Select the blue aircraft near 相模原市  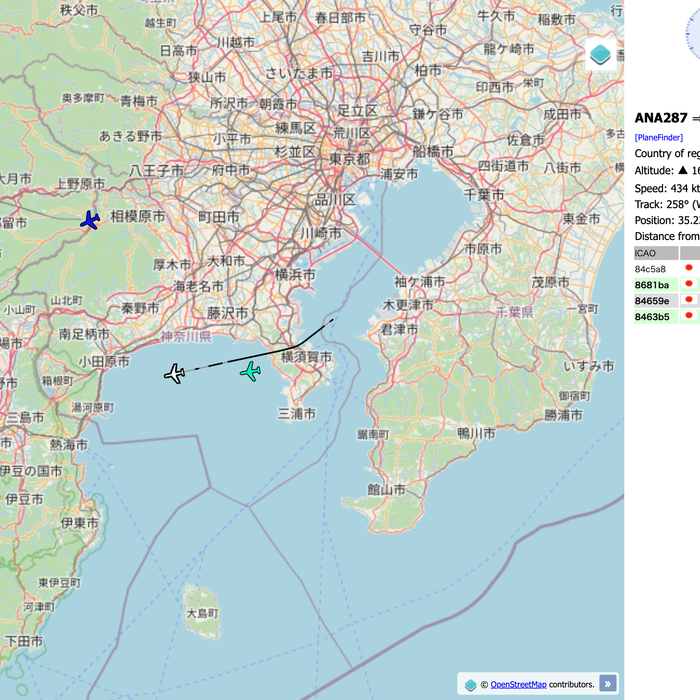[x=90, y=220]
